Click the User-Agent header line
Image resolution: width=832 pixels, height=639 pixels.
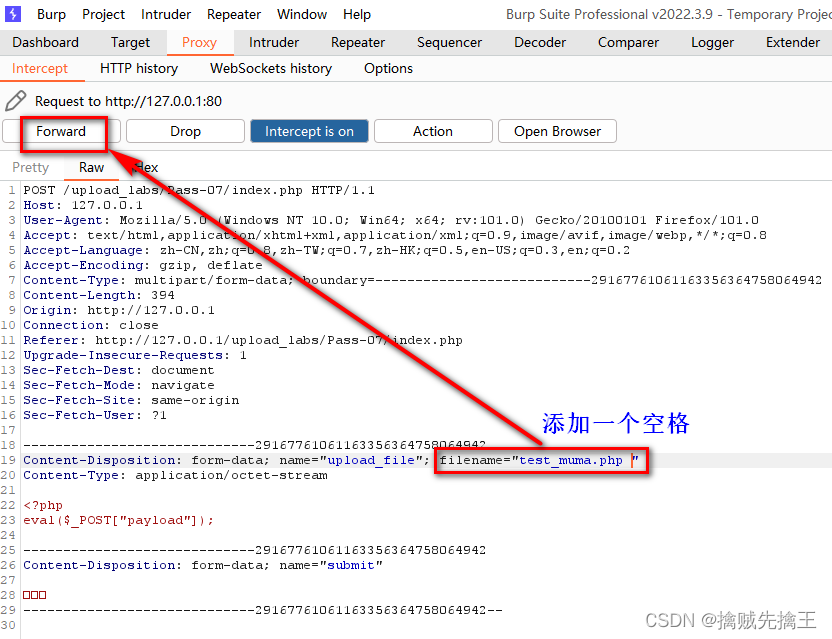391,220
